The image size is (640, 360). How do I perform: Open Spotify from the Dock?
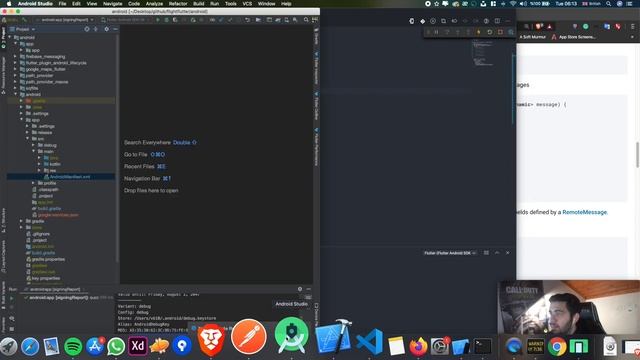(73, 347)
